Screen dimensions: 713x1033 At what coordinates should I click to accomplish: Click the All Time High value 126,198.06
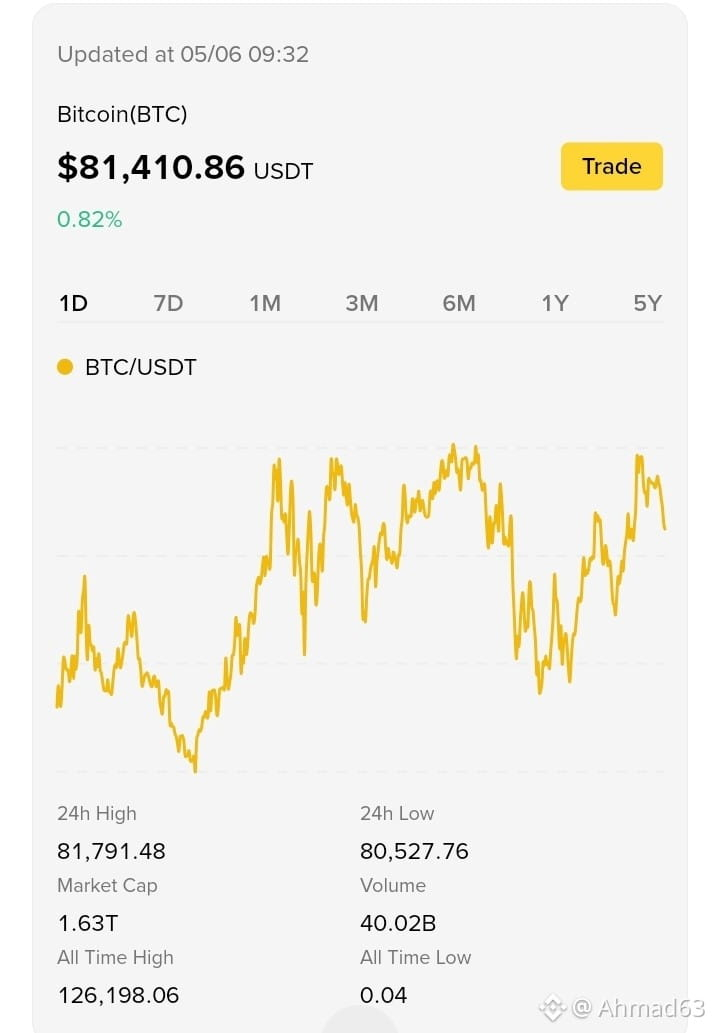(118, 995)
